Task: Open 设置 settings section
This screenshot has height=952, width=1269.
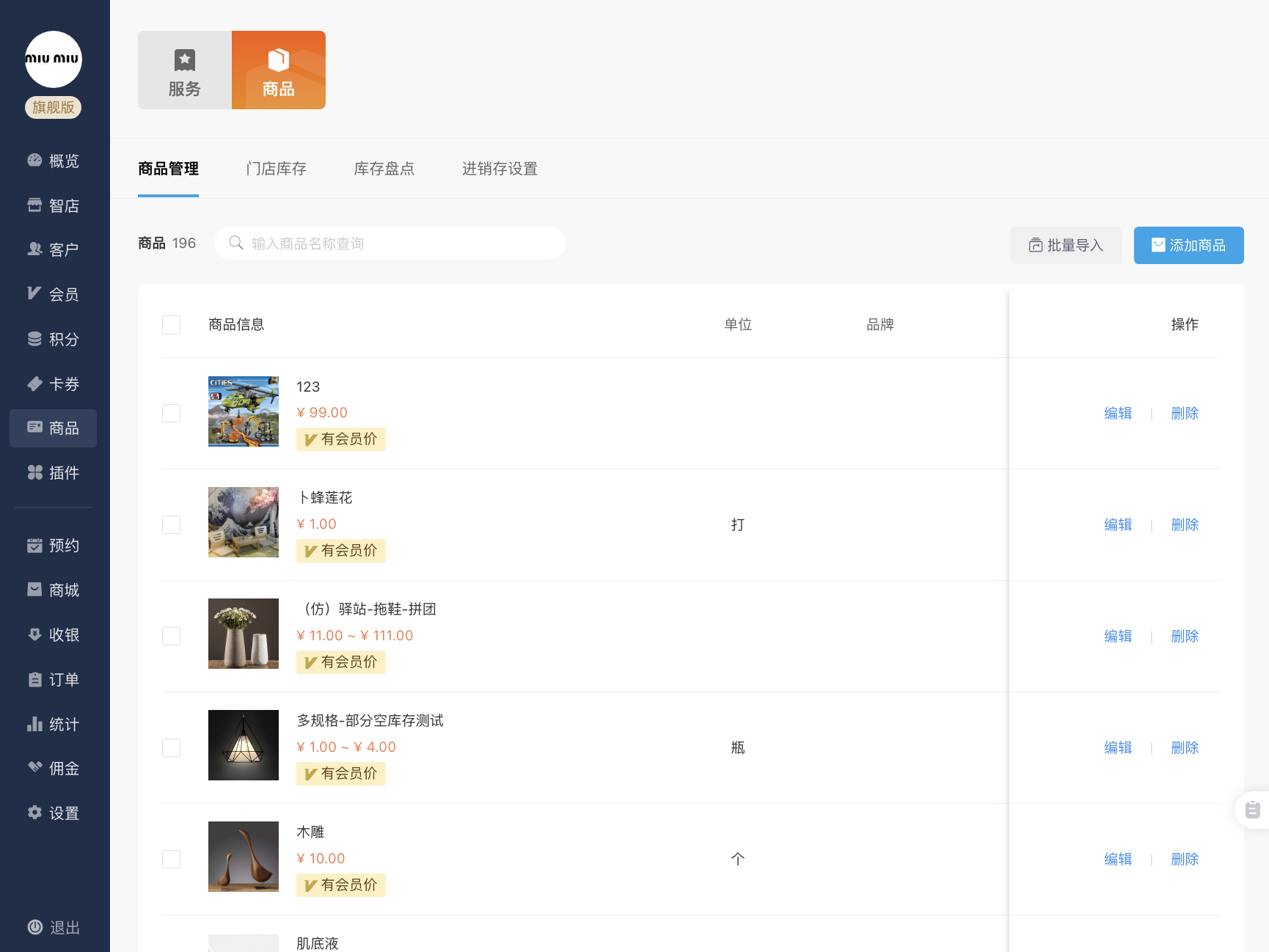Action: (54, 813)
